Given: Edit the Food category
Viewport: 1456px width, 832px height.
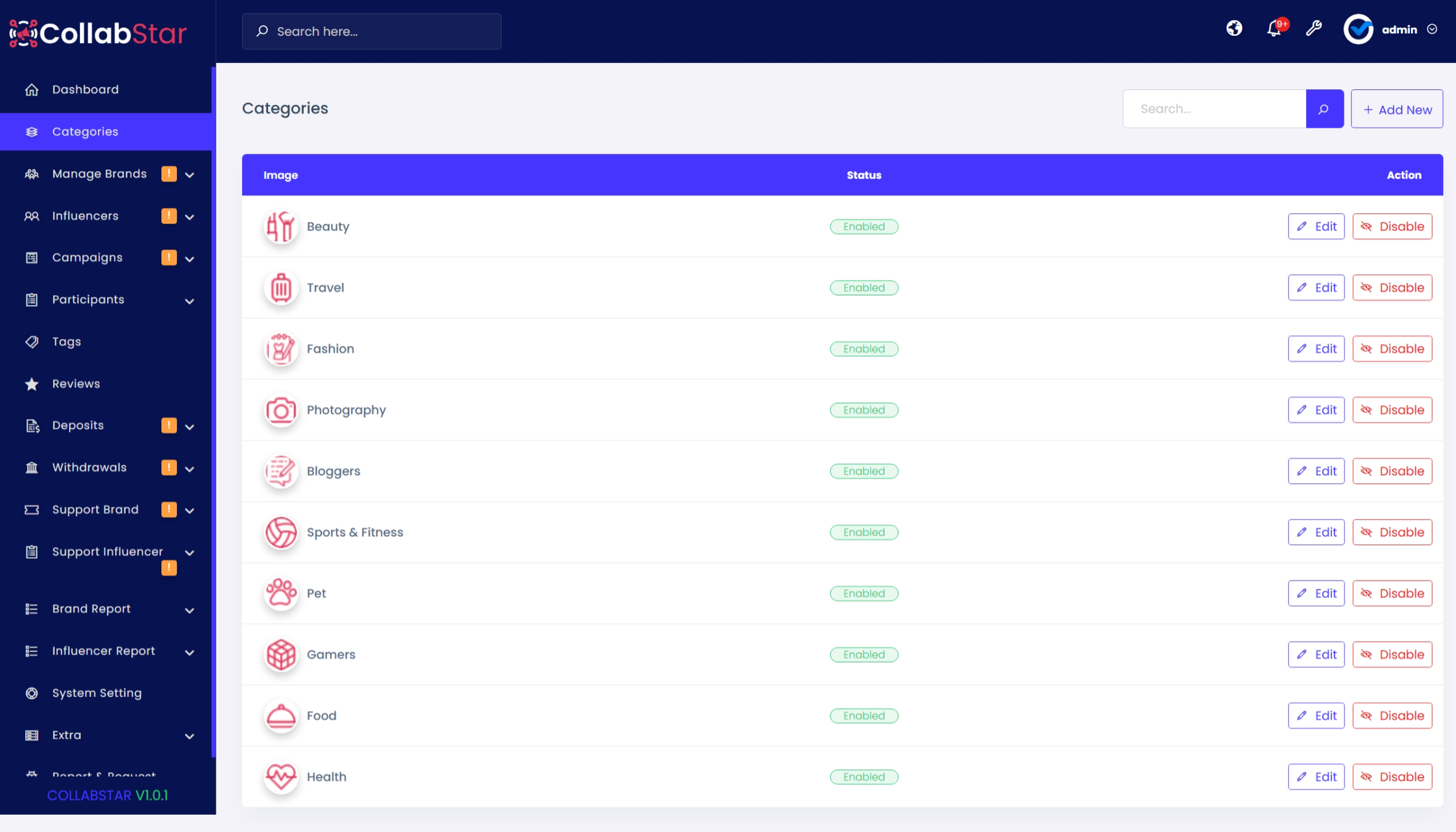Looking at the screenshot, I should click(1316, 716).
